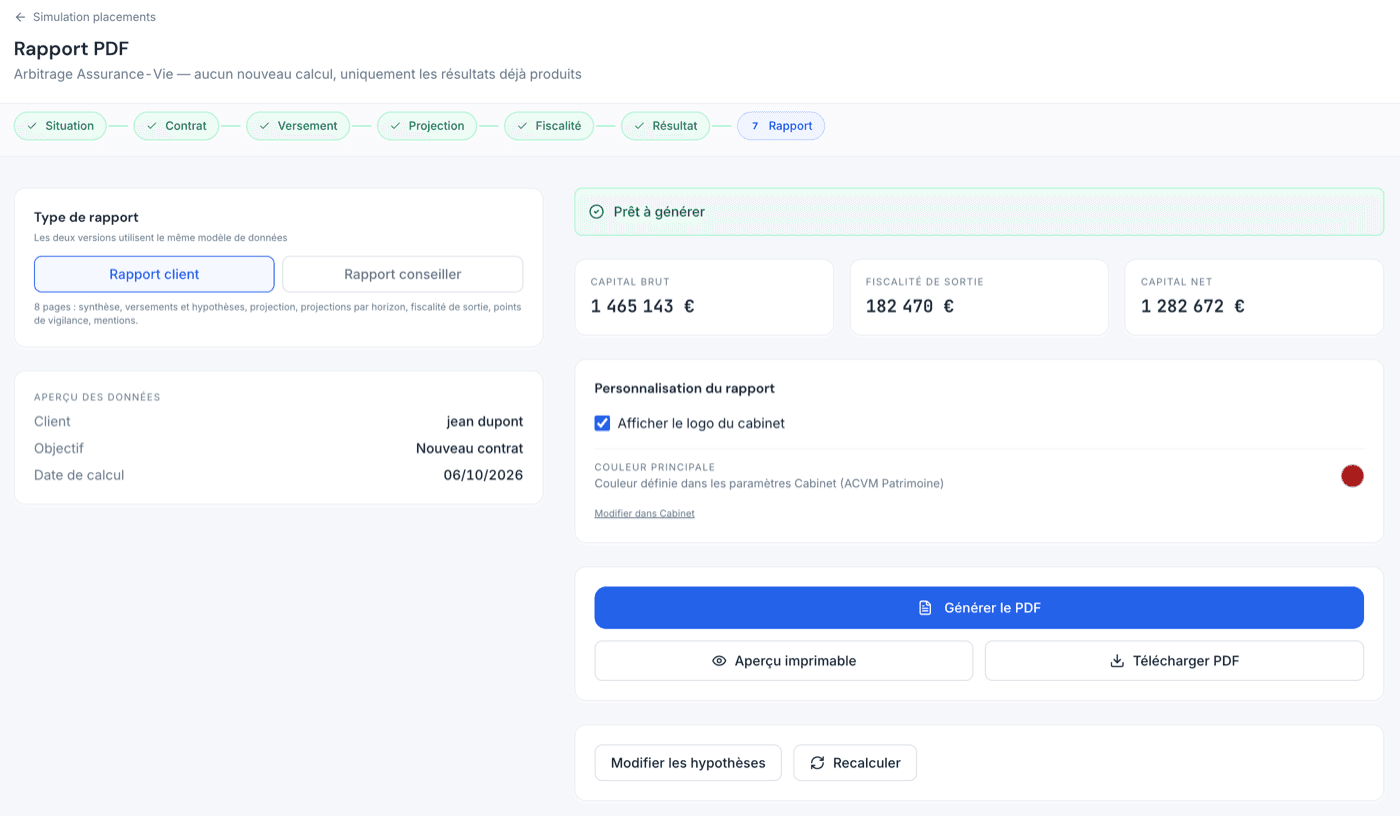Click the Recalculer button
1400x816 pixels.
coord(855,763)
